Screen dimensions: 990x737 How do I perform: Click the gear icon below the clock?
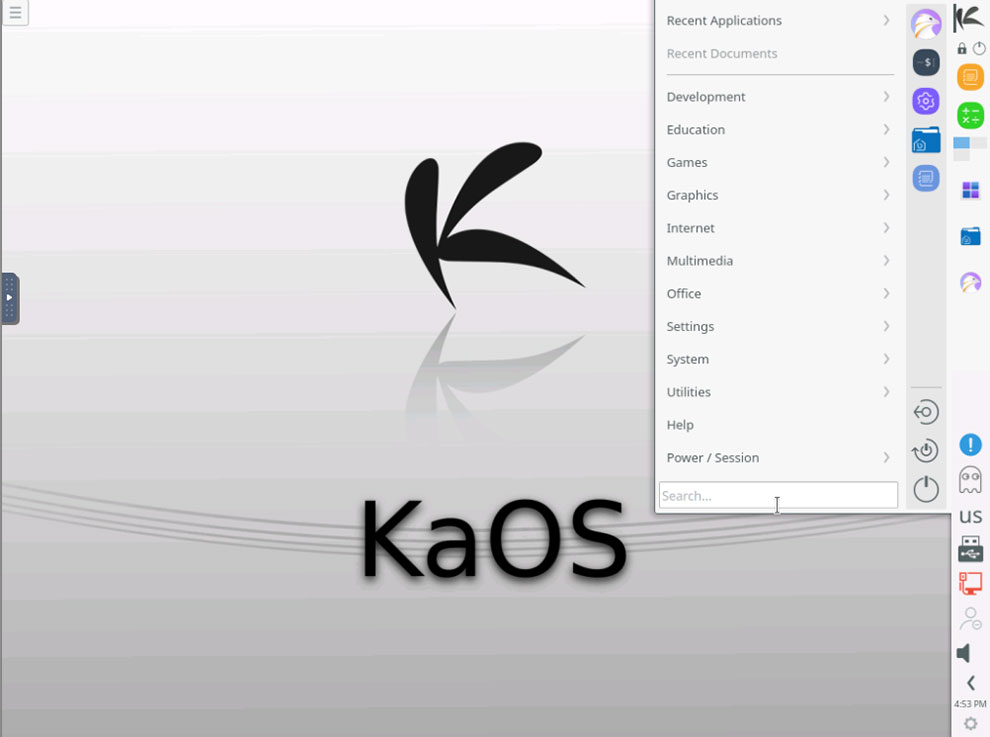point(970,724)
